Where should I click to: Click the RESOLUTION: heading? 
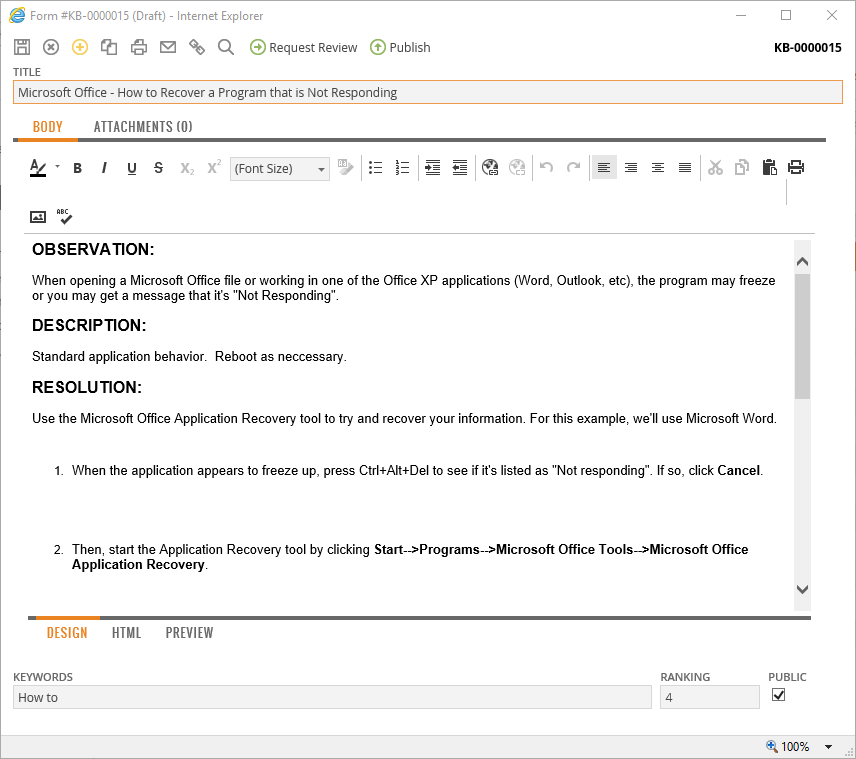87,387
